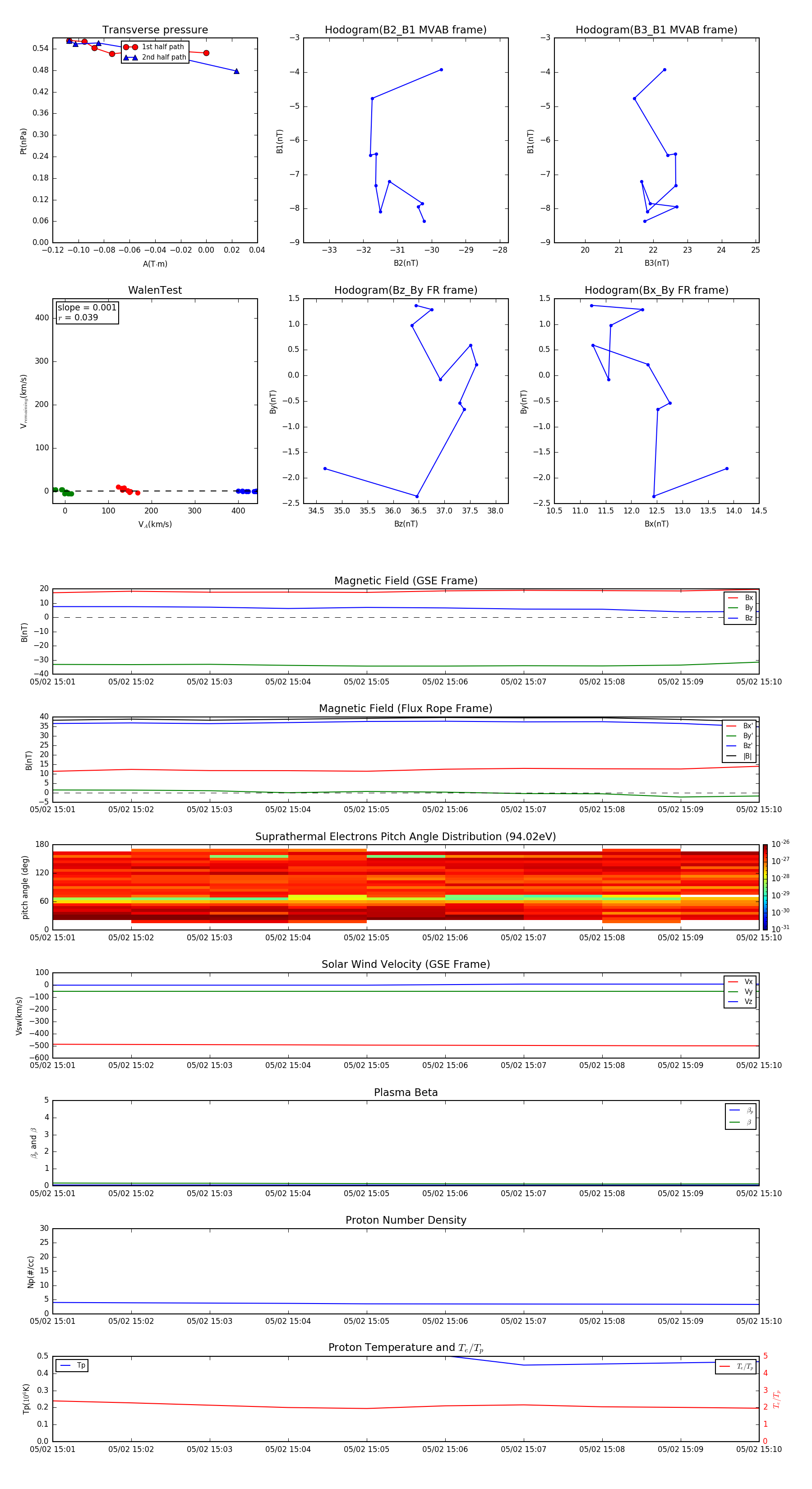This screenshot has height=1489, width=812.
Task: Click the "pitch angle (deg)" y-axis label
Action: (25, 887)
